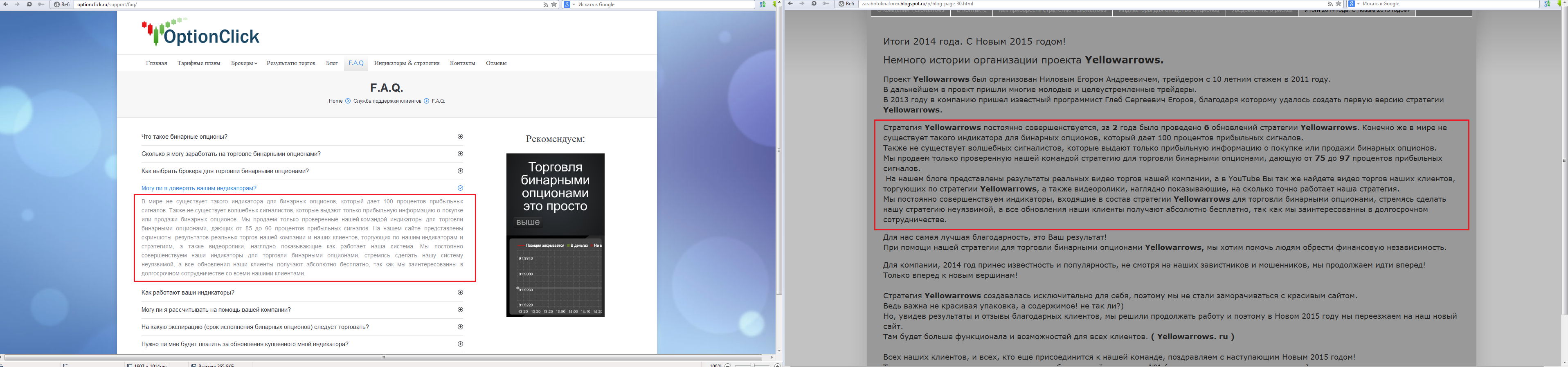This screenshot has height=367, width=1568.
Task: Click 'Могу ли я доверять вашим индикаторам?' heading
Action: 199,189
